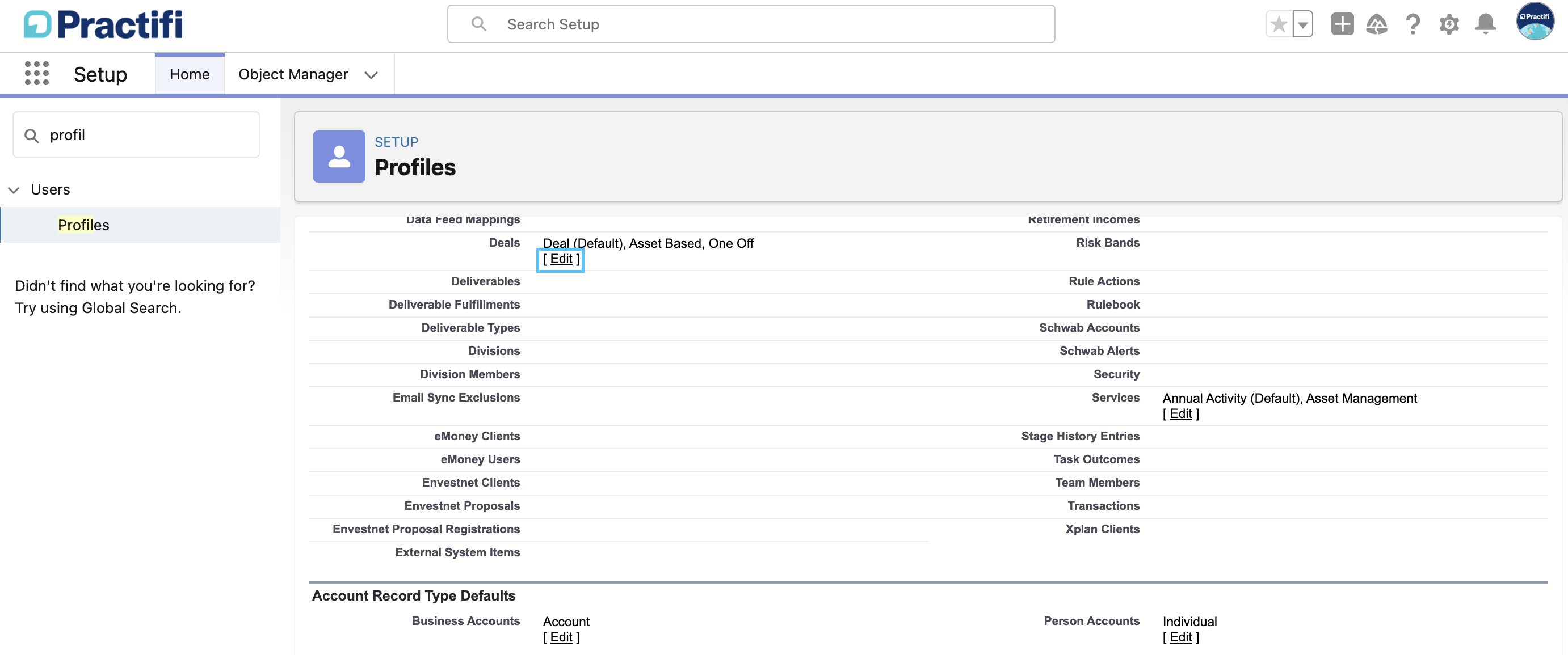This screenshot has height=655, width=1568.
Task: Click the Envestnet Proposals label
Action: click(462, 505)
